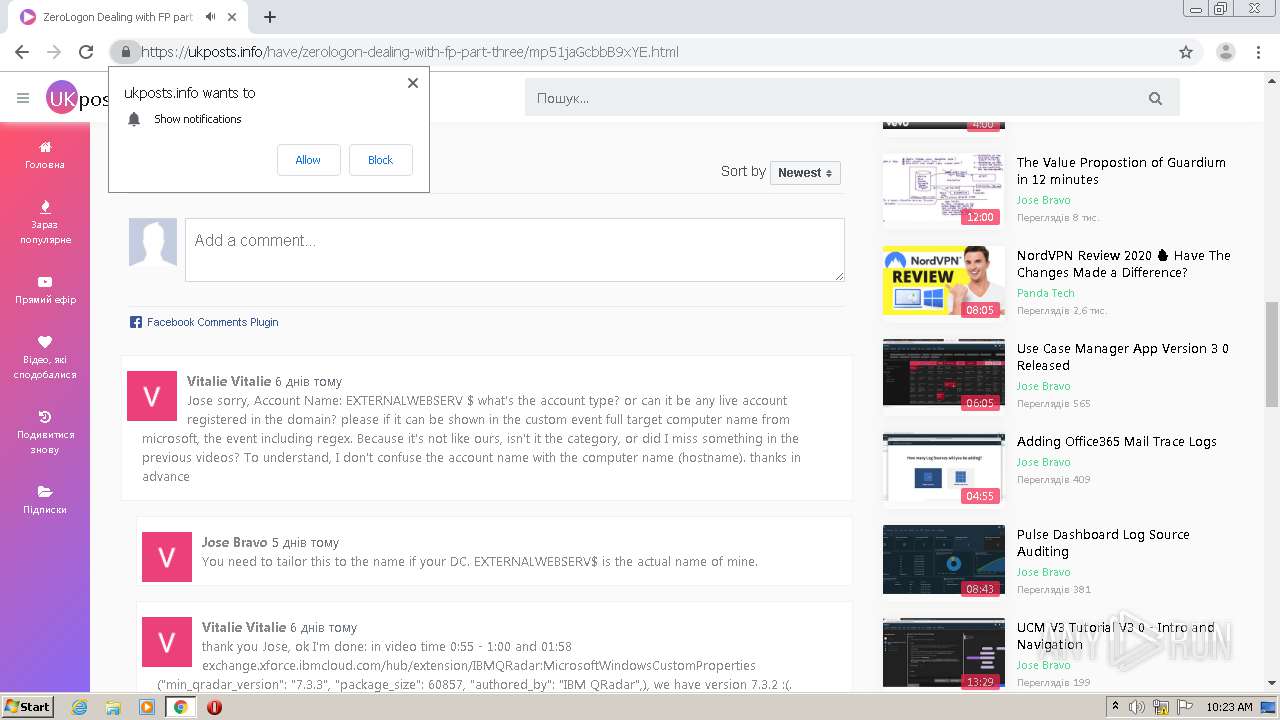Bookmark page with star icon
1280x720 pixels.
(1186, 52)
